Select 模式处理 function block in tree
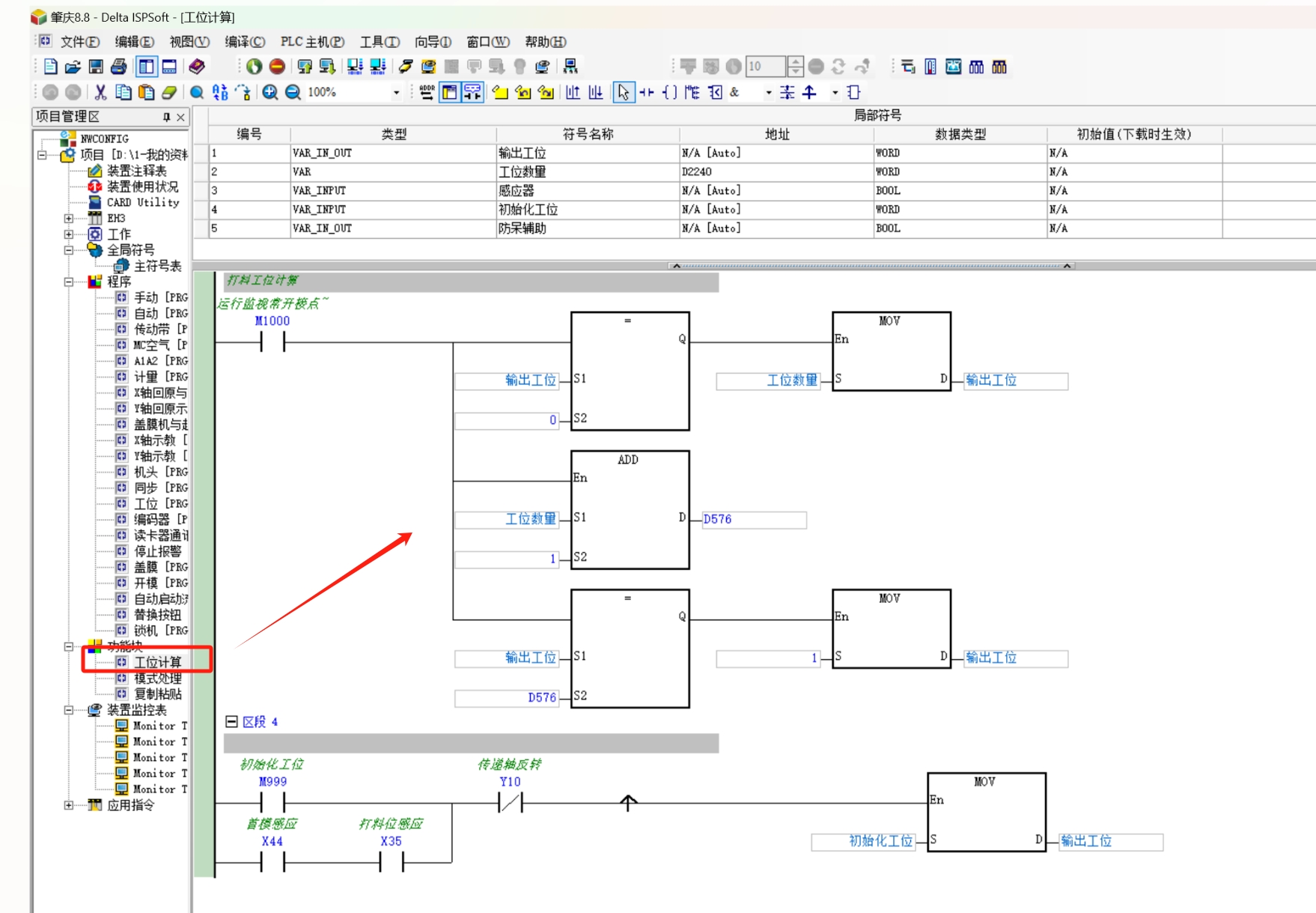1316x913 pixels. coord(157,678)
